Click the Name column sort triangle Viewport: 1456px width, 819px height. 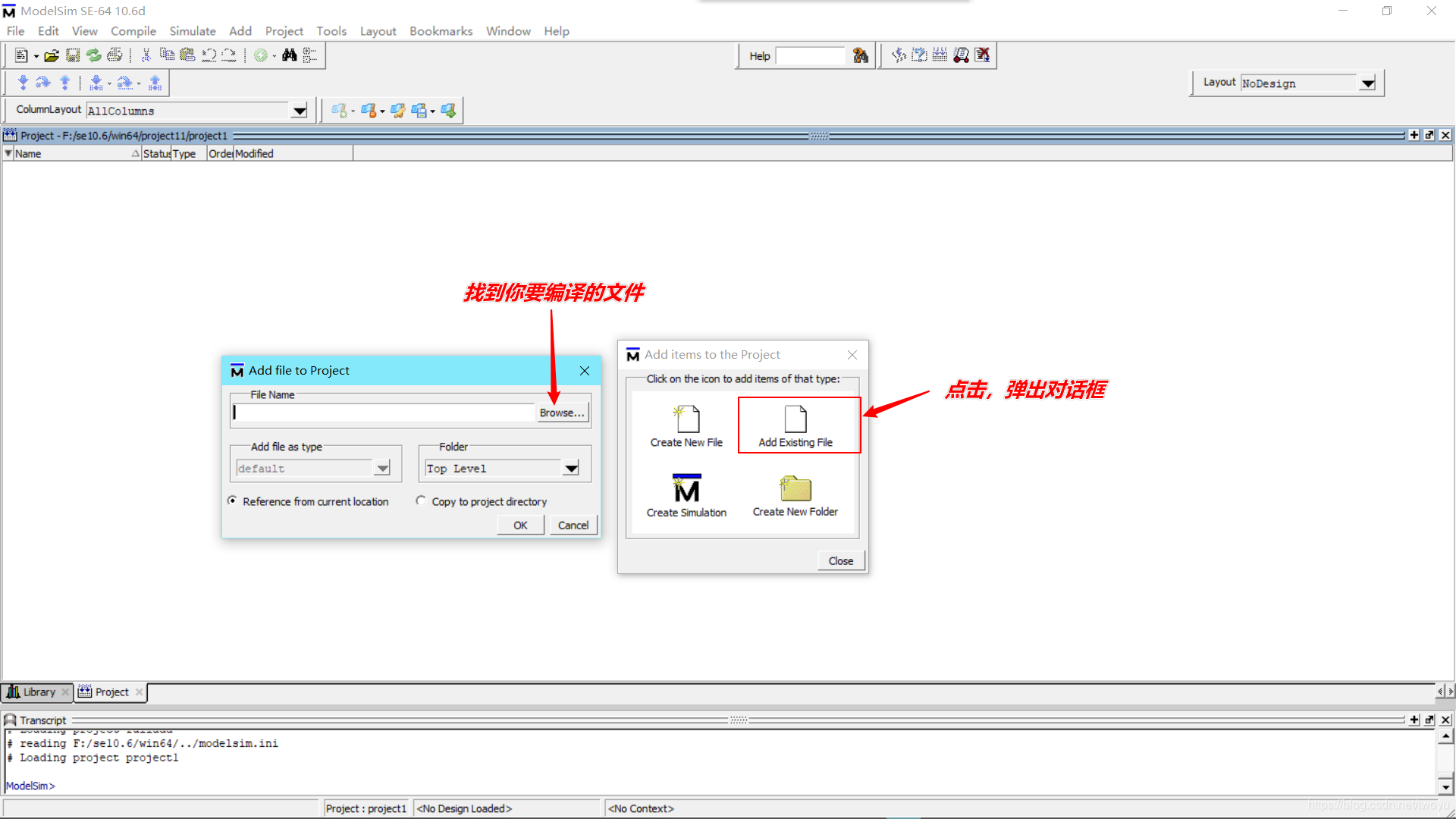136,153
